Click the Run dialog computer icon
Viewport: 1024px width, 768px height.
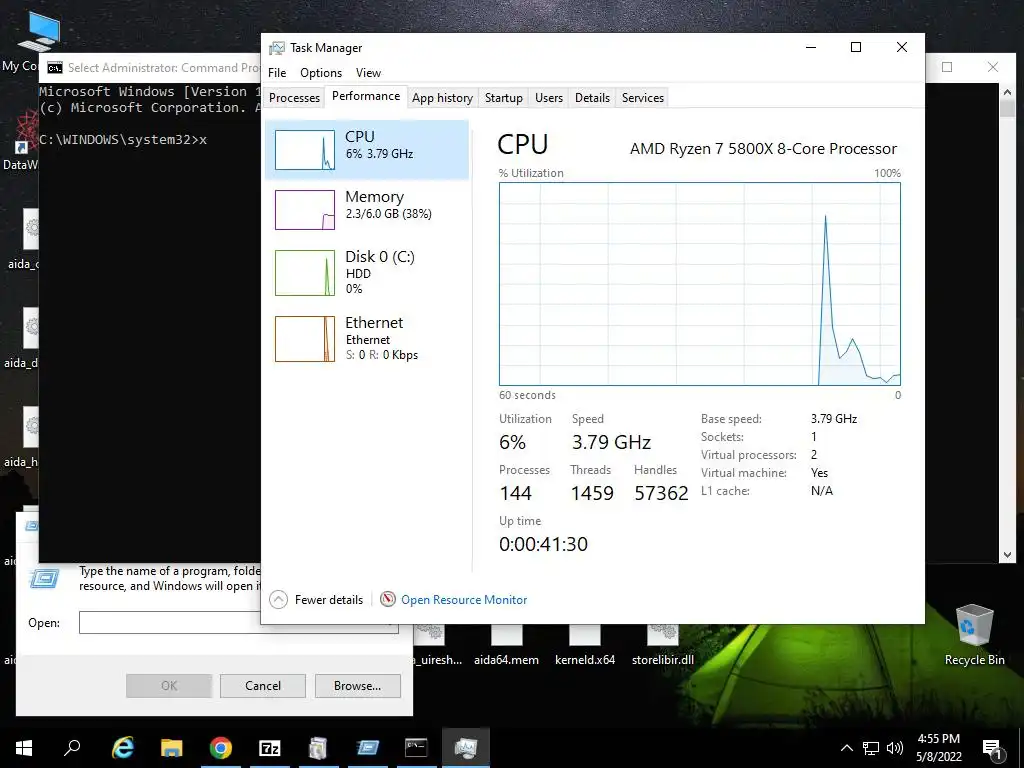(44, 578)
